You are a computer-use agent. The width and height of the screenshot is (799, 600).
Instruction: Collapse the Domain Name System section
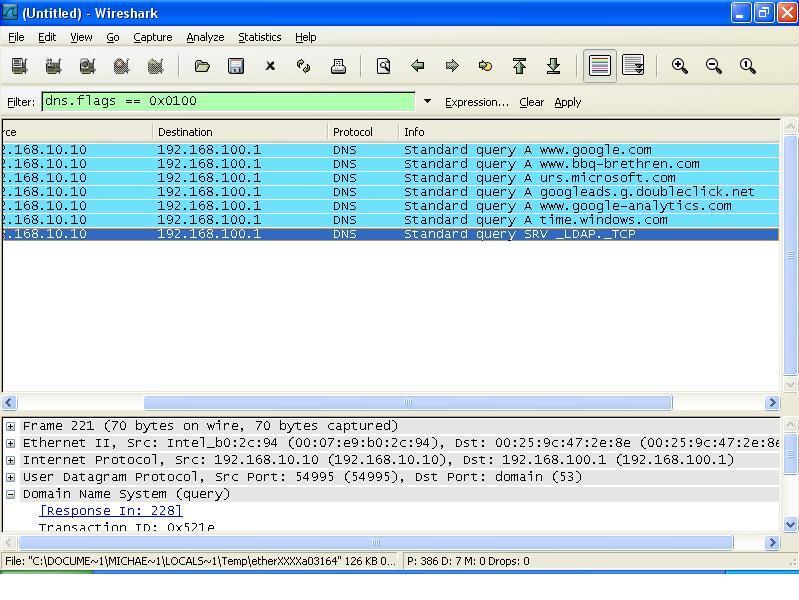[x=10, y=494]
